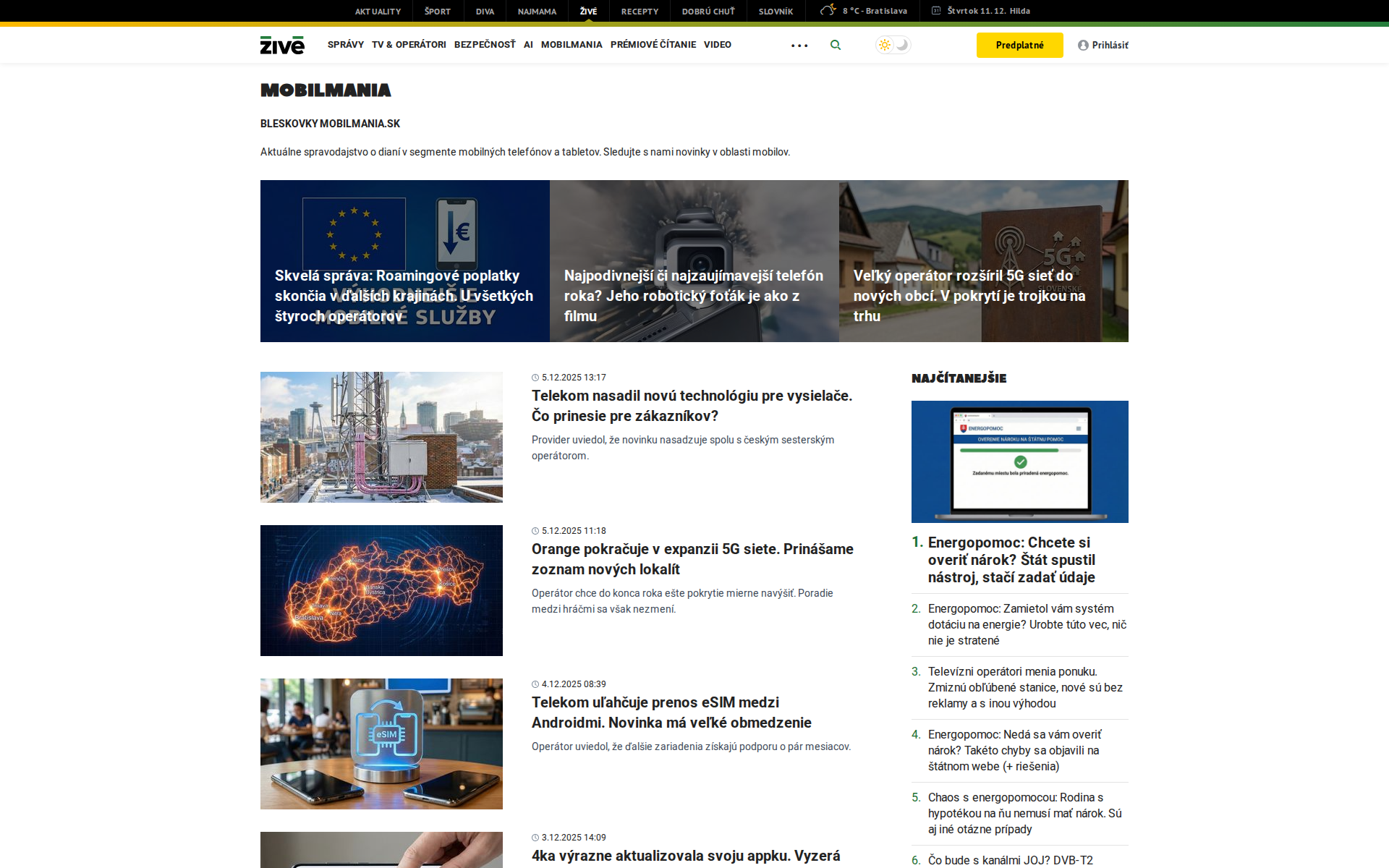The image size is (1389, 868).
Task: Open the ŠPORT menu item
Action: (x=436, y=10)
